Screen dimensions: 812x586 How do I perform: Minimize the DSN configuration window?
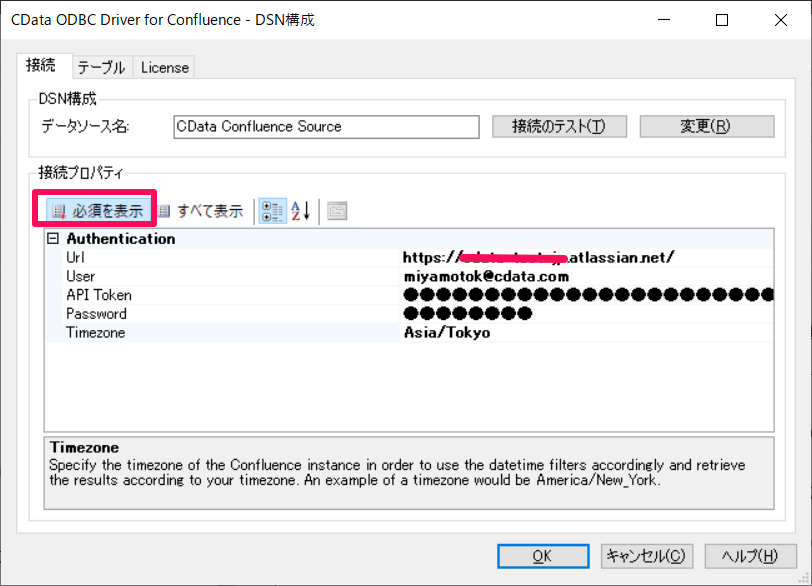pyautogui.click(x=664, y=20)
